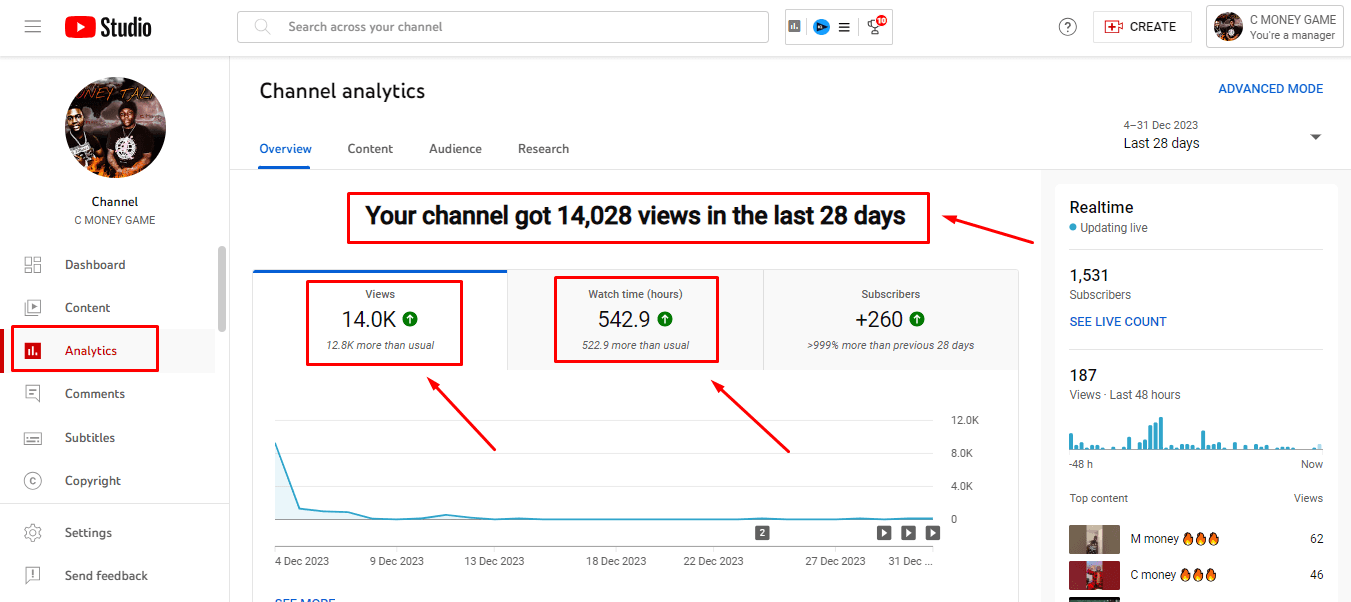Open the trophy icon with notification badge

(876, 26)
